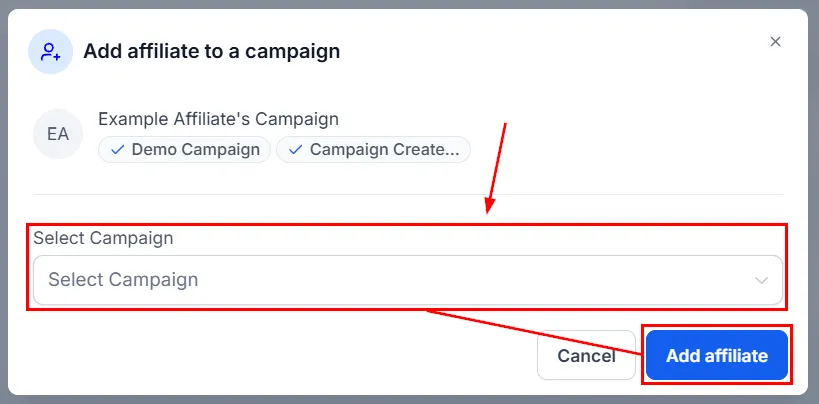Click the Select Campaign label above the field
819x404 pixels.
coord(103,238)
